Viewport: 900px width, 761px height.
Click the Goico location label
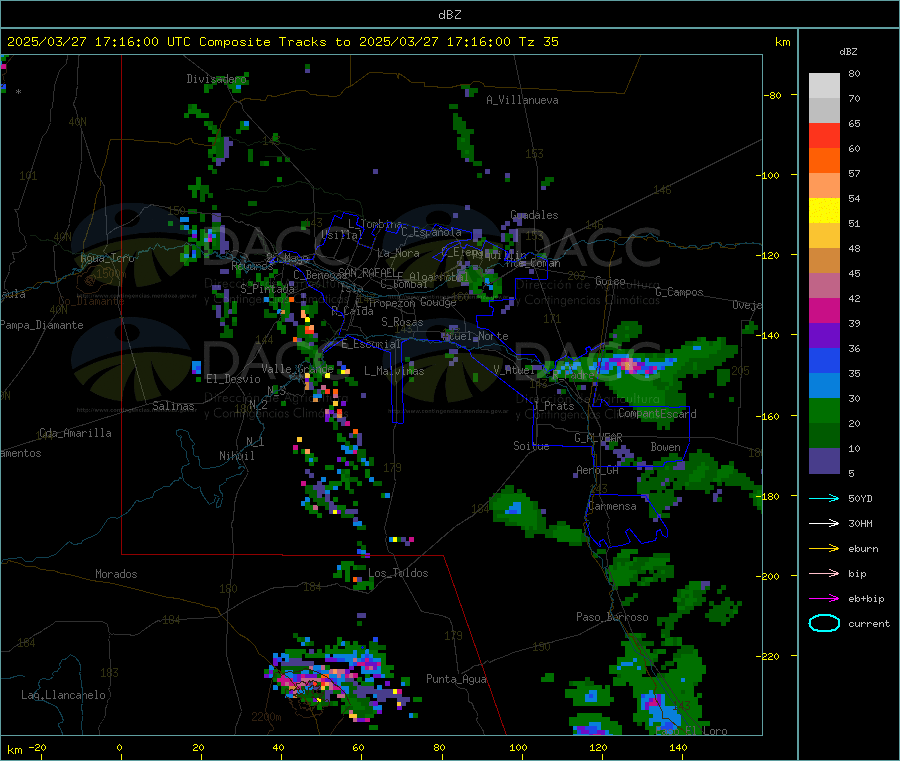[x=610, y=281]
